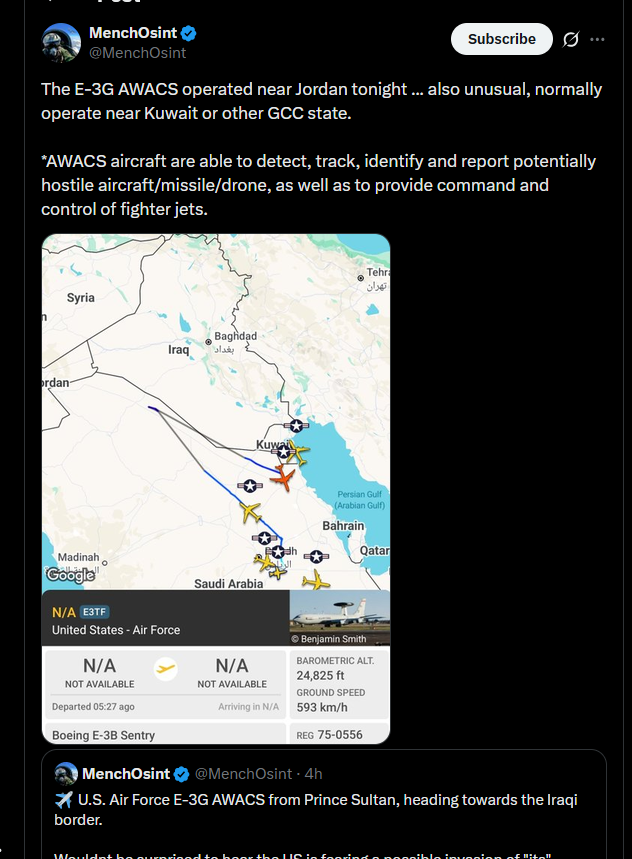Viewport: 632px width, 859px height.
Task: Open the E-3 Sentry aircraft photo thumbnail
Action: [340, 617]
